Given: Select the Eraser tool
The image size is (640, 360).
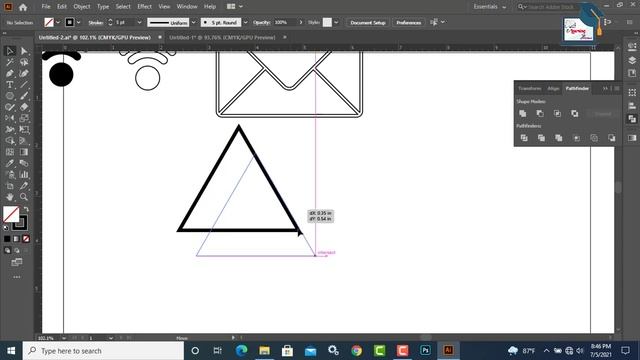Looking at the screenshot, I should coord(24,107).
